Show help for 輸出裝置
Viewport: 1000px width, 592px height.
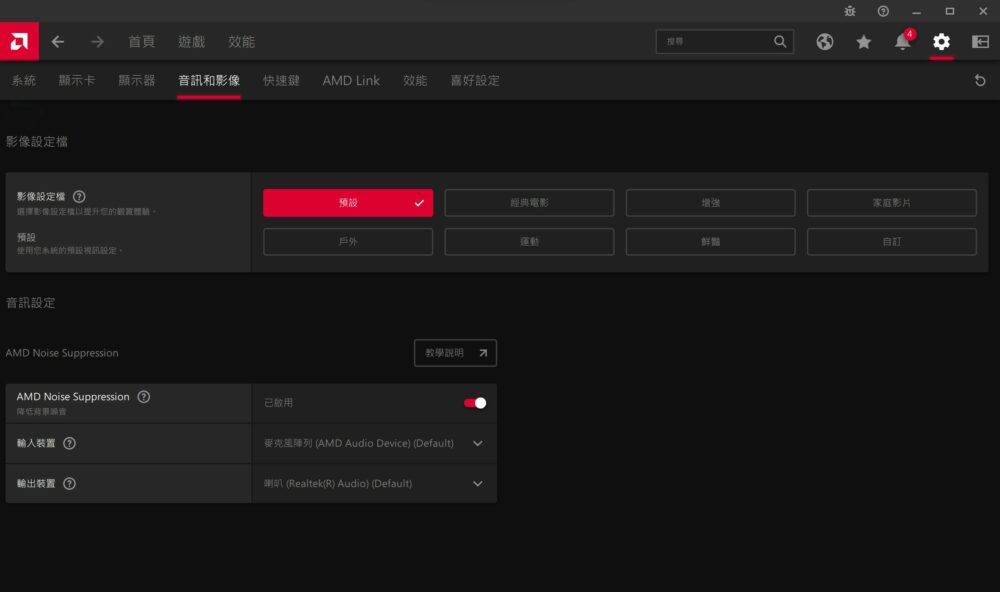(x=70, y=484)
